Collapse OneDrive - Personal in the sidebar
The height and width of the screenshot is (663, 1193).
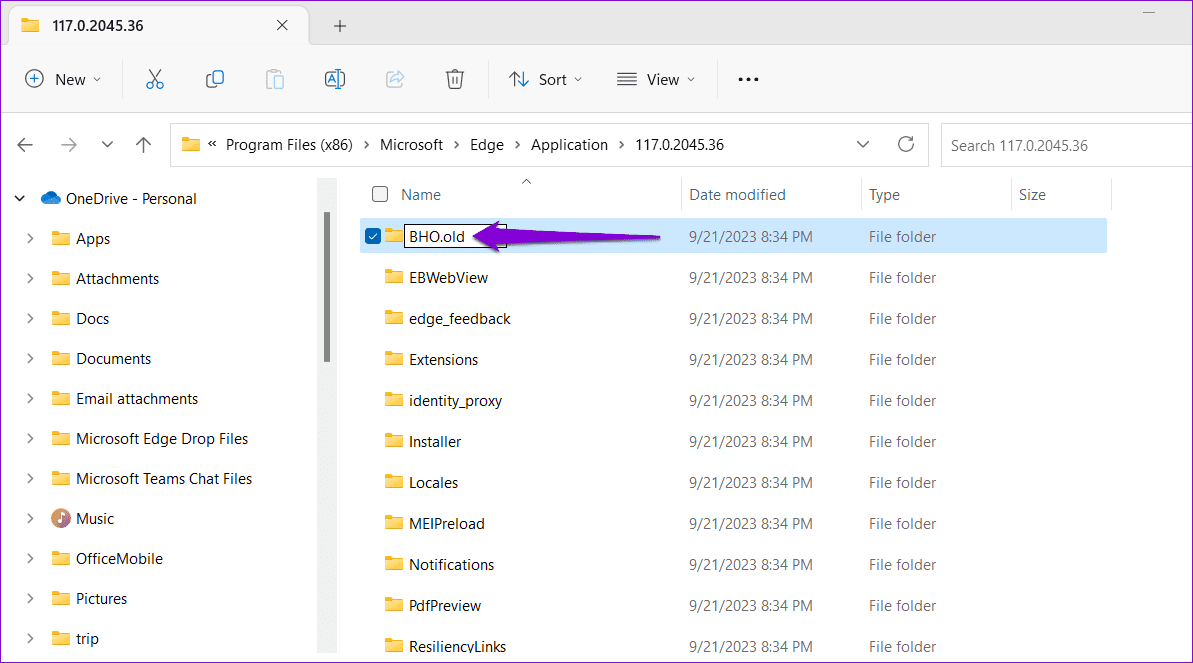[x=20, y=198]
